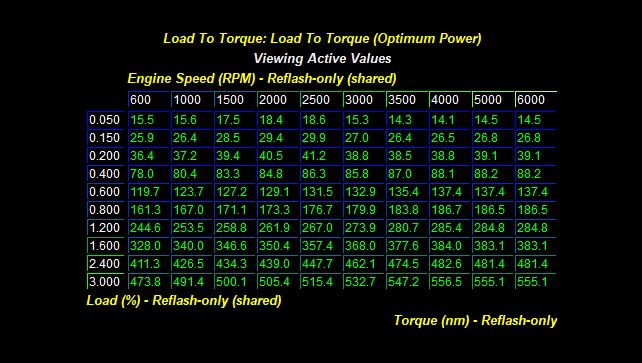This screenshot has width=642, height=363.
Task: Select torque cell 38.5
Action: (407, 156)
